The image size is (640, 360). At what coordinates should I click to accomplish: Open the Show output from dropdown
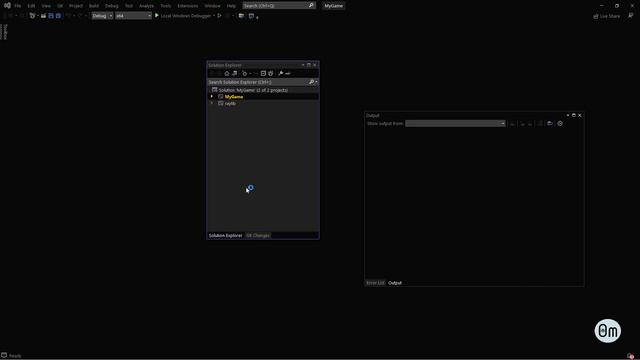point(455,123)
